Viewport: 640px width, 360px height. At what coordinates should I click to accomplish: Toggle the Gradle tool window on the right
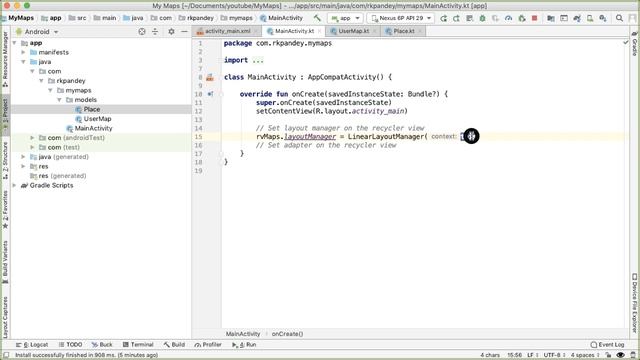[x=635, y=44]
